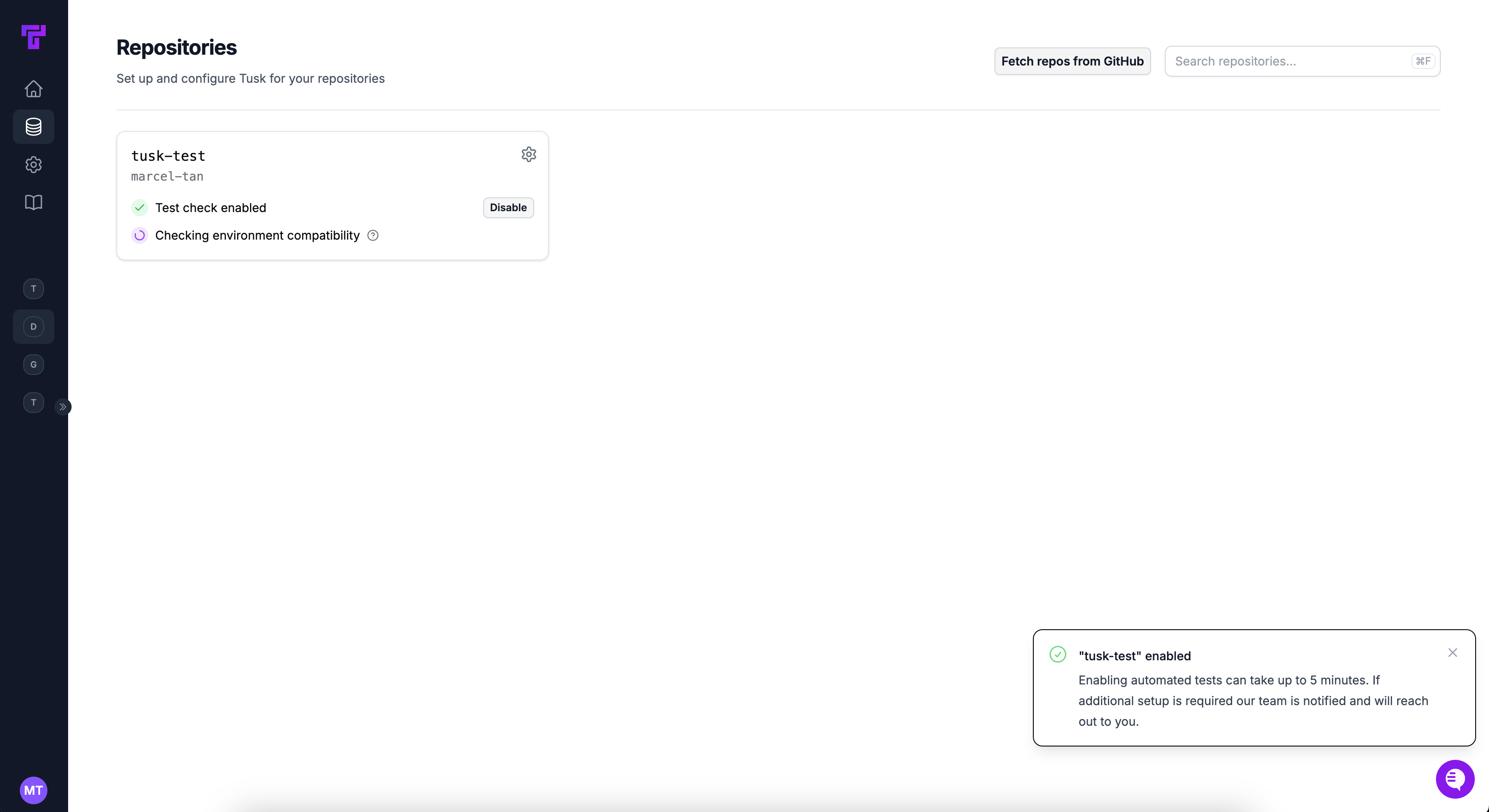The image size is (1489, 812).
Task: Expand the sidebar with double chevron
Action: (x=63, y=407)
